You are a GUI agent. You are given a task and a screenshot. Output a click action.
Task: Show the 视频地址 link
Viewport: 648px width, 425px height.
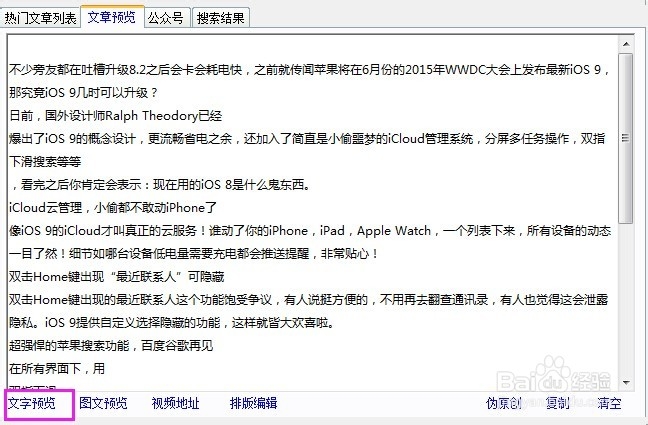pyautogui.click(x=176, y=403)
